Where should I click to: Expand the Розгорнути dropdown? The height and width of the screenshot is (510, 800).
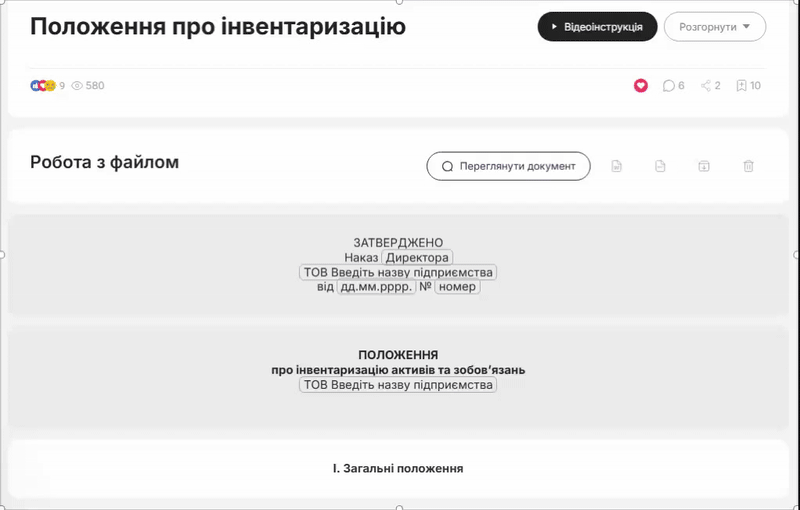click(714, 27)
